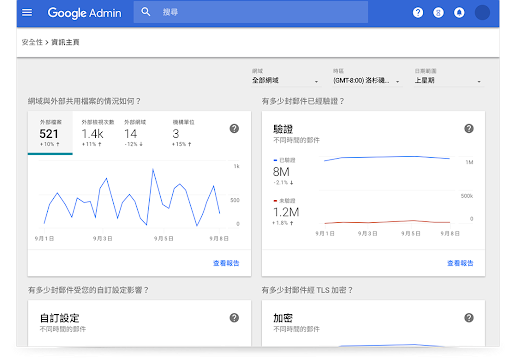This screenshot has width=512, height=362.
Task: Open the hamburger main menu
Action: point(27,13)
